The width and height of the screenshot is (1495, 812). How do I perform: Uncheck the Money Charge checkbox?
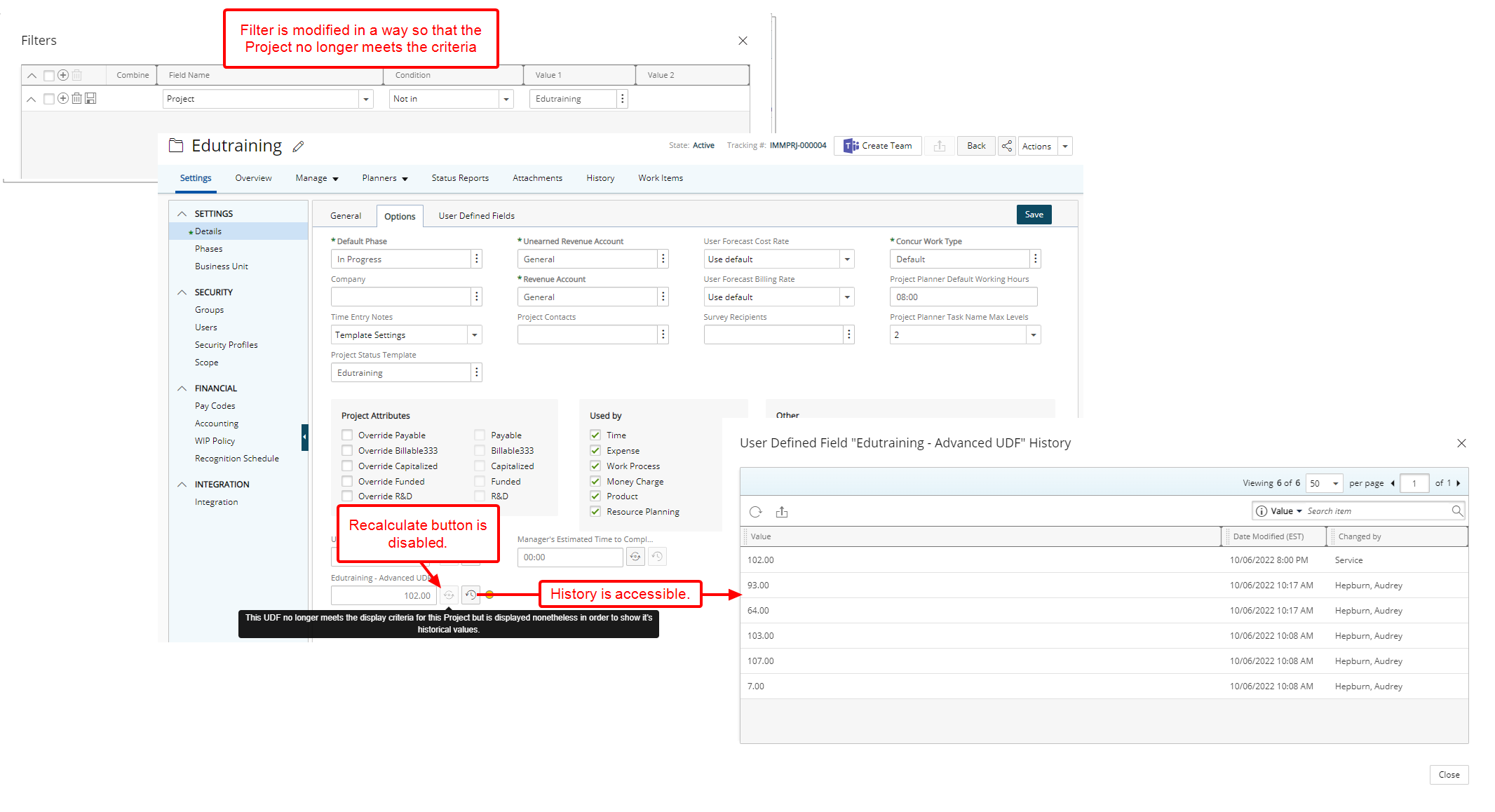pyautogui.click(x=595, y=481)
